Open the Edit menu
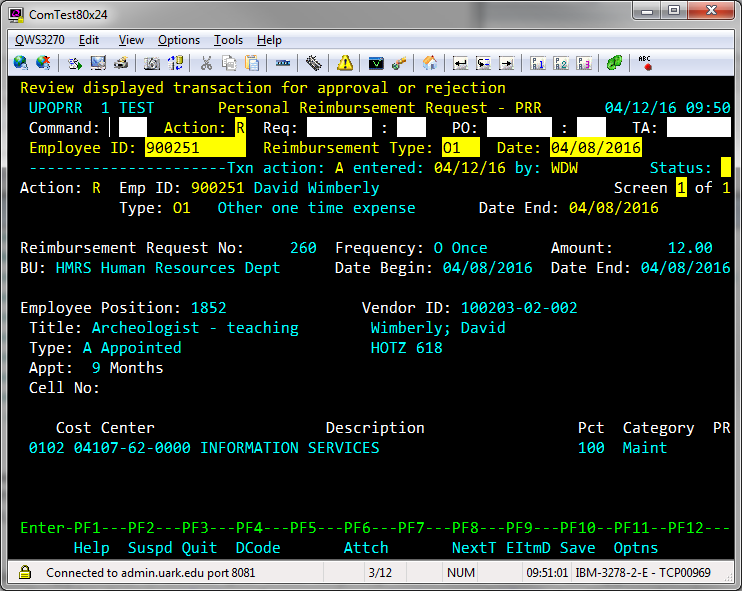742x591 pixels. point(89,40)
